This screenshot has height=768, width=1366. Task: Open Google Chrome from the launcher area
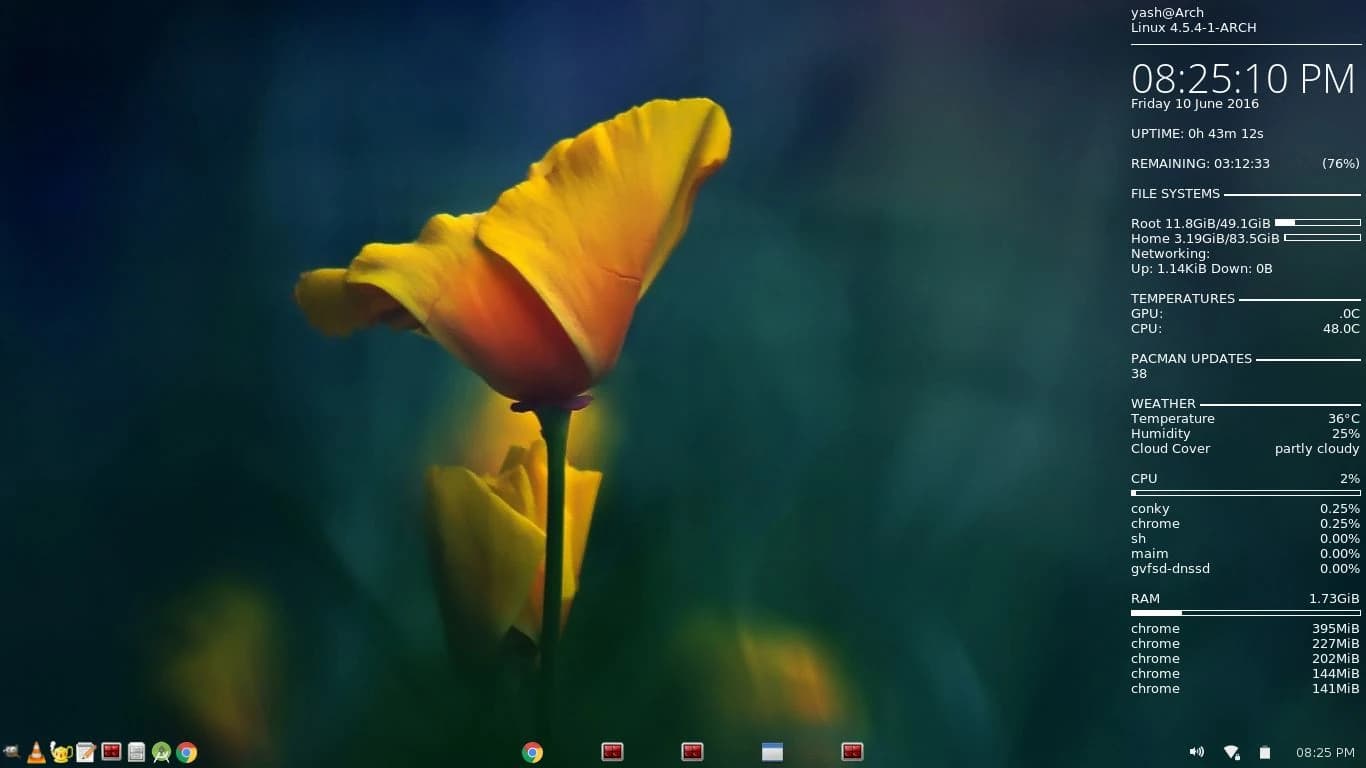click(x=186, y=752)
